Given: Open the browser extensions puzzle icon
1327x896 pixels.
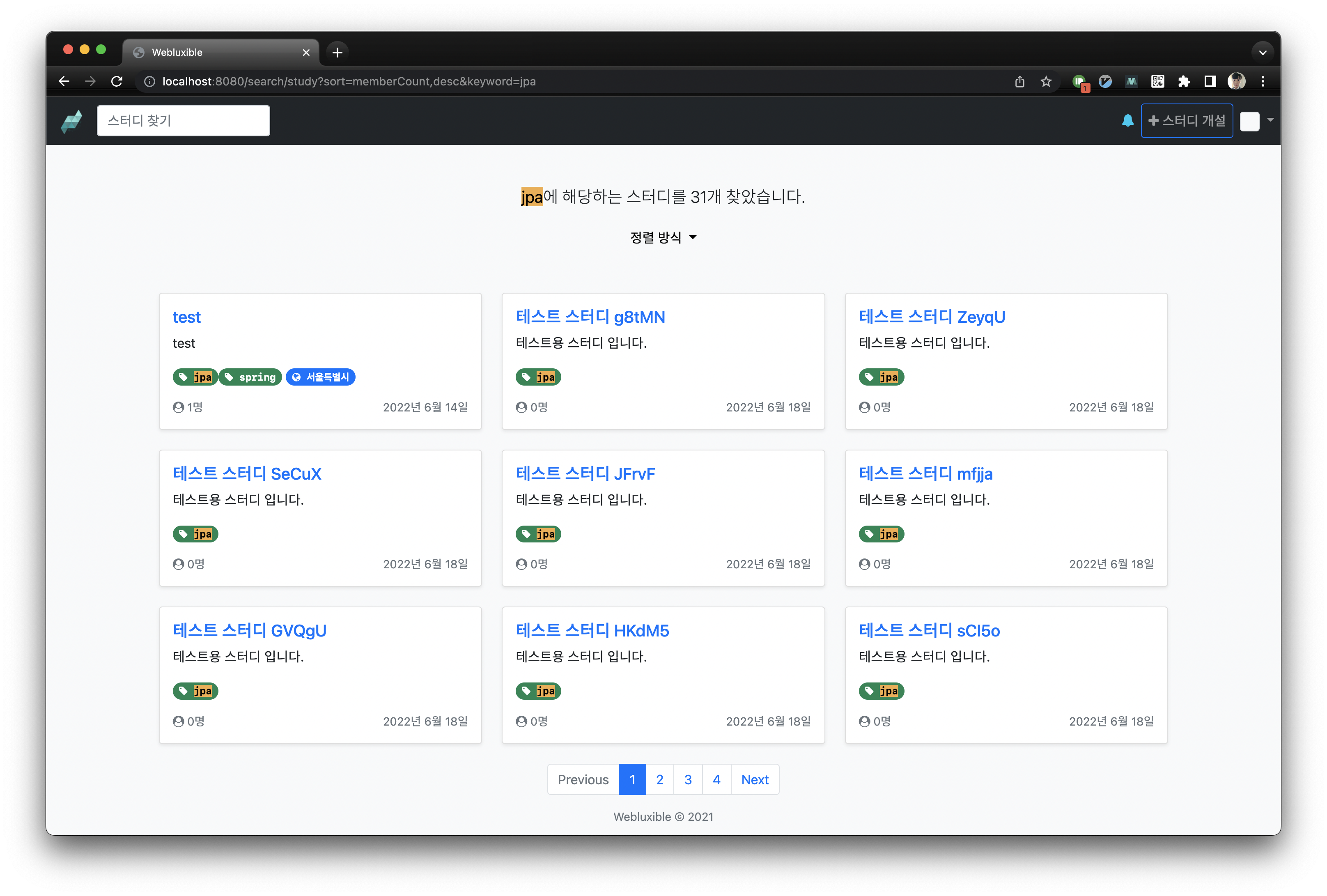Looking at the screenshot, I should (x=1184, y=81).
